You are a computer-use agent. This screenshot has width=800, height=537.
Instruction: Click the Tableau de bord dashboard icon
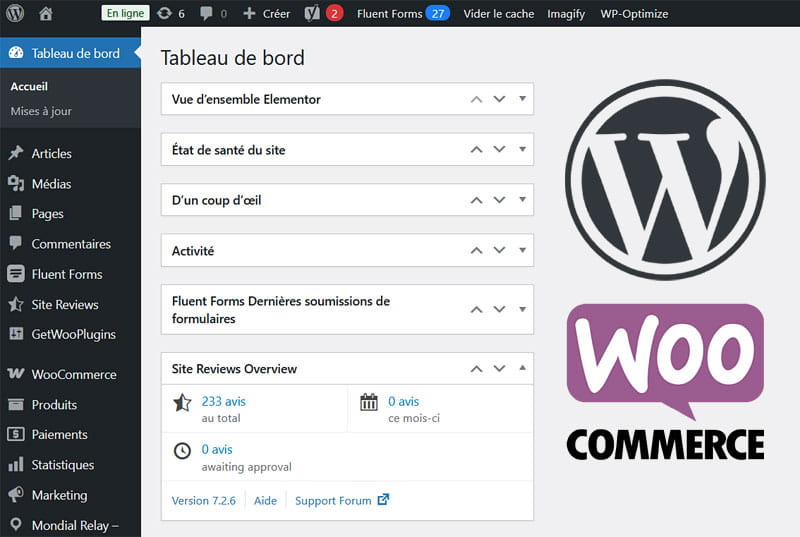coord(16,53)
